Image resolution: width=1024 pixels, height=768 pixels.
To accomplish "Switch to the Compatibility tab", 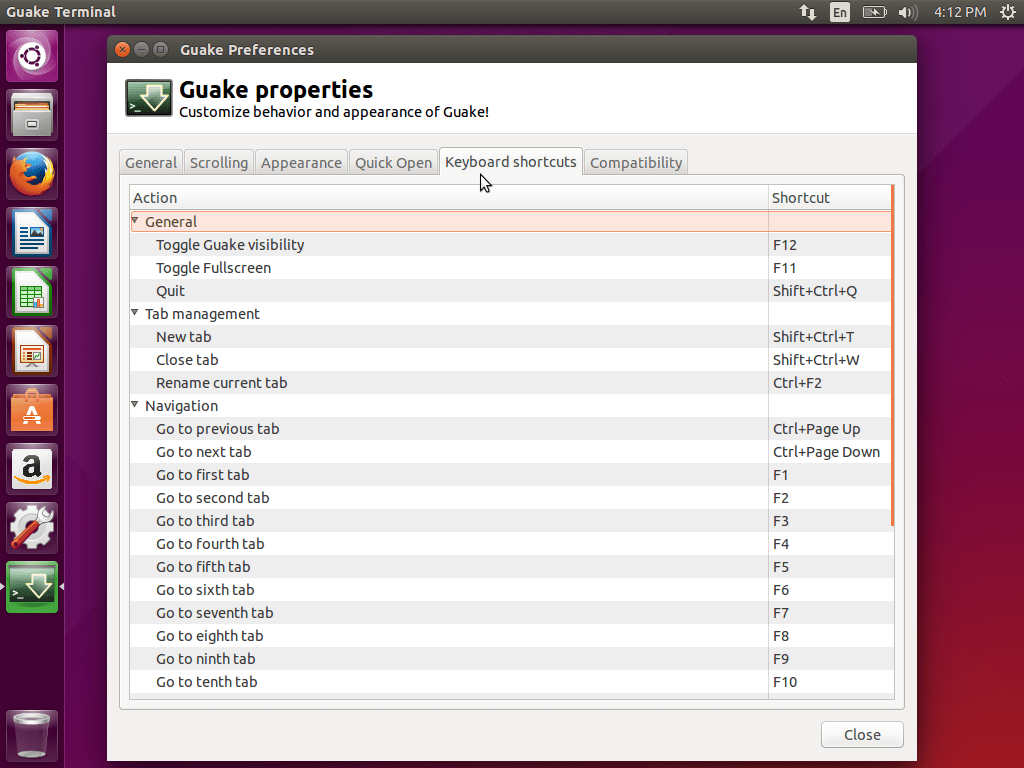I will pyautogui.click(x=635, y=161).
